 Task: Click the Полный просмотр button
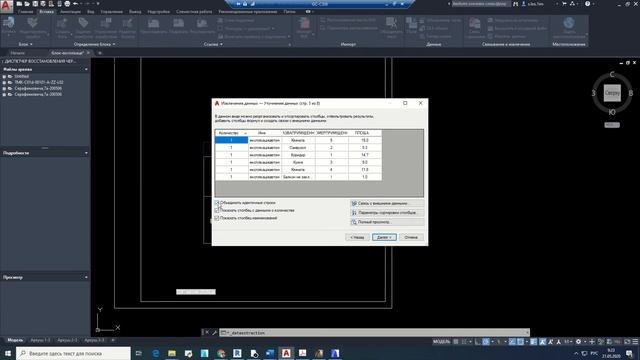tap(387, 222)
